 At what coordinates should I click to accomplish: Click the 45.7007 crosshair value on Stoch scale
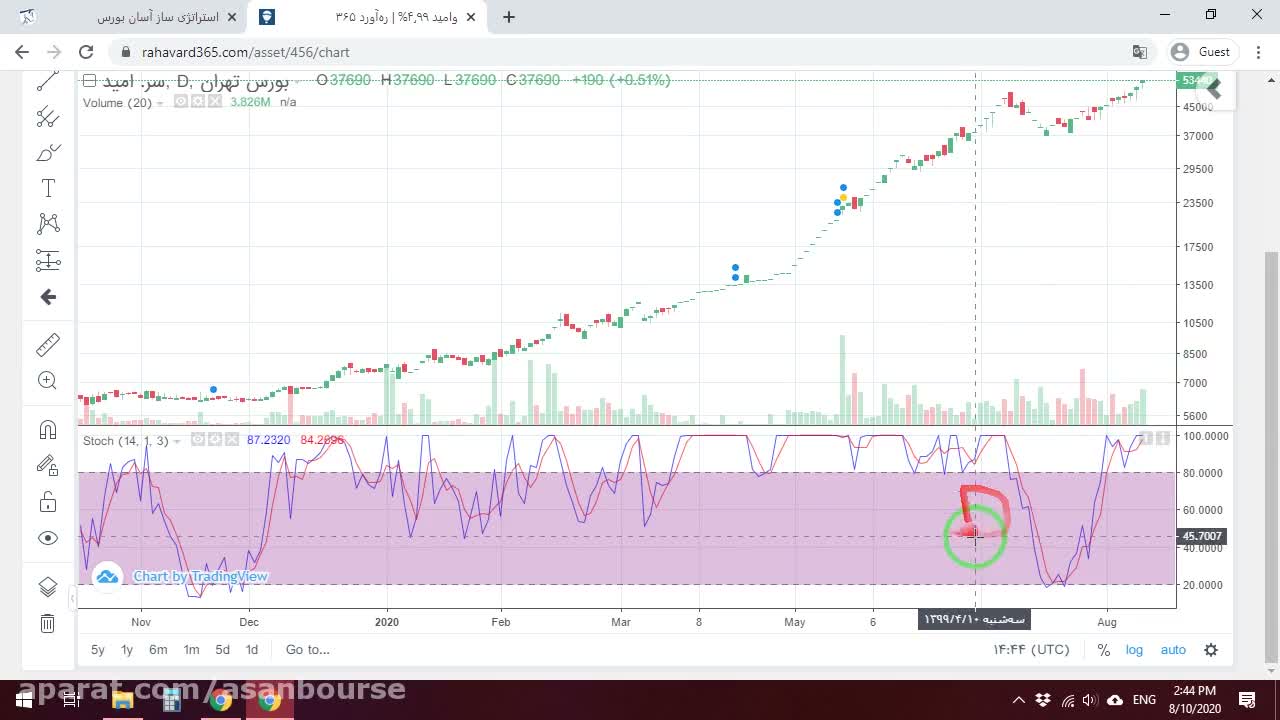[x=1202, y=537]
